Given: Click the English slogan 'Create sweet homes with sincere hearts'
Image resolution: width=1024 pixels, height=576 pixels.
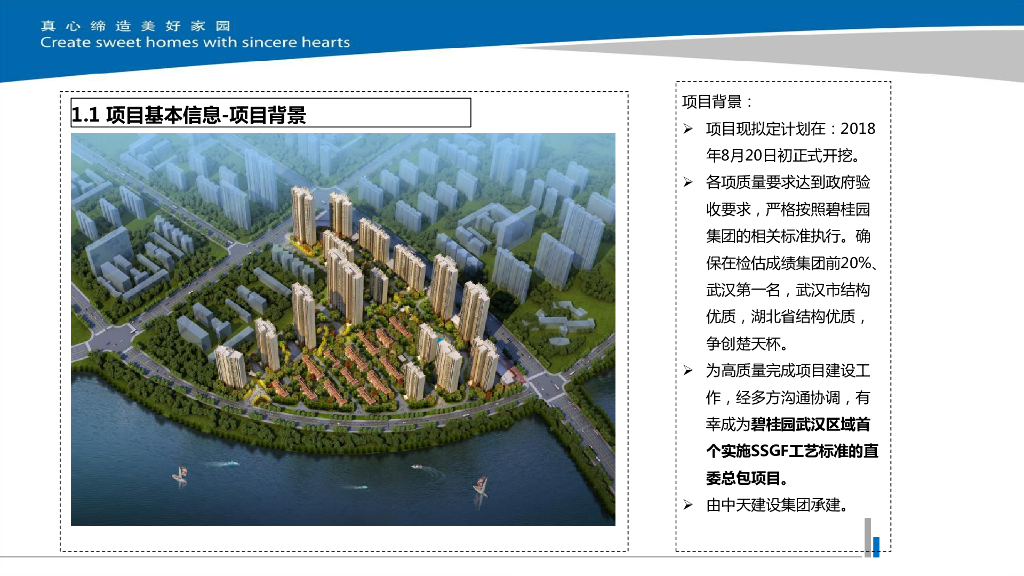Looking at the screenshot, I should pyautogui.click(x=195, y=42).
